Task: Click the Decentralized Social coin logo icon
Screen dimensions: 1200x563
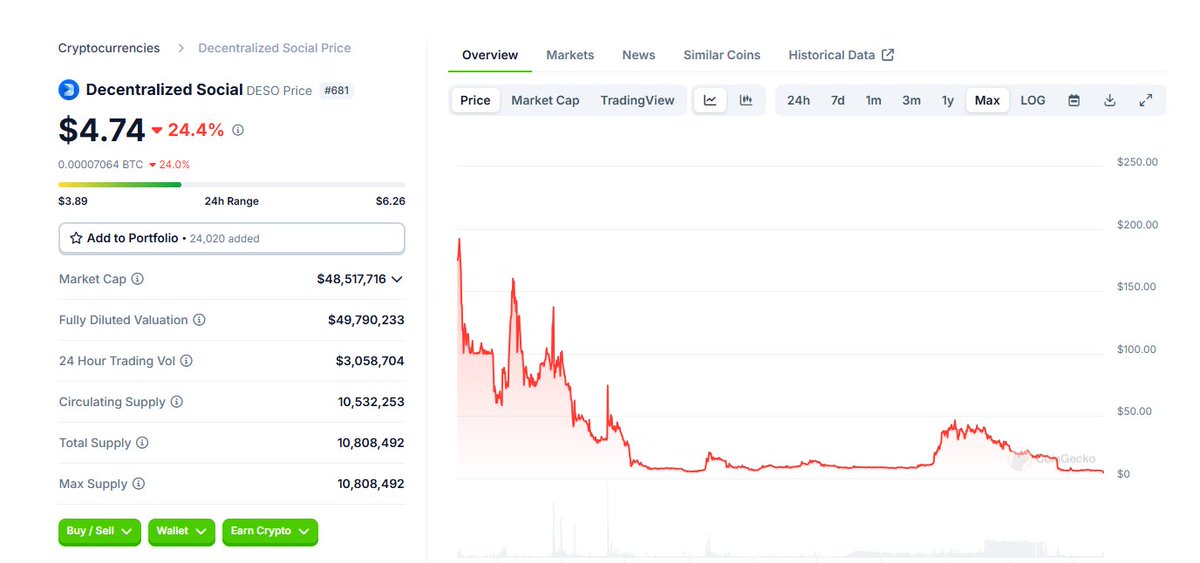Action: click(x=68, y=90)
